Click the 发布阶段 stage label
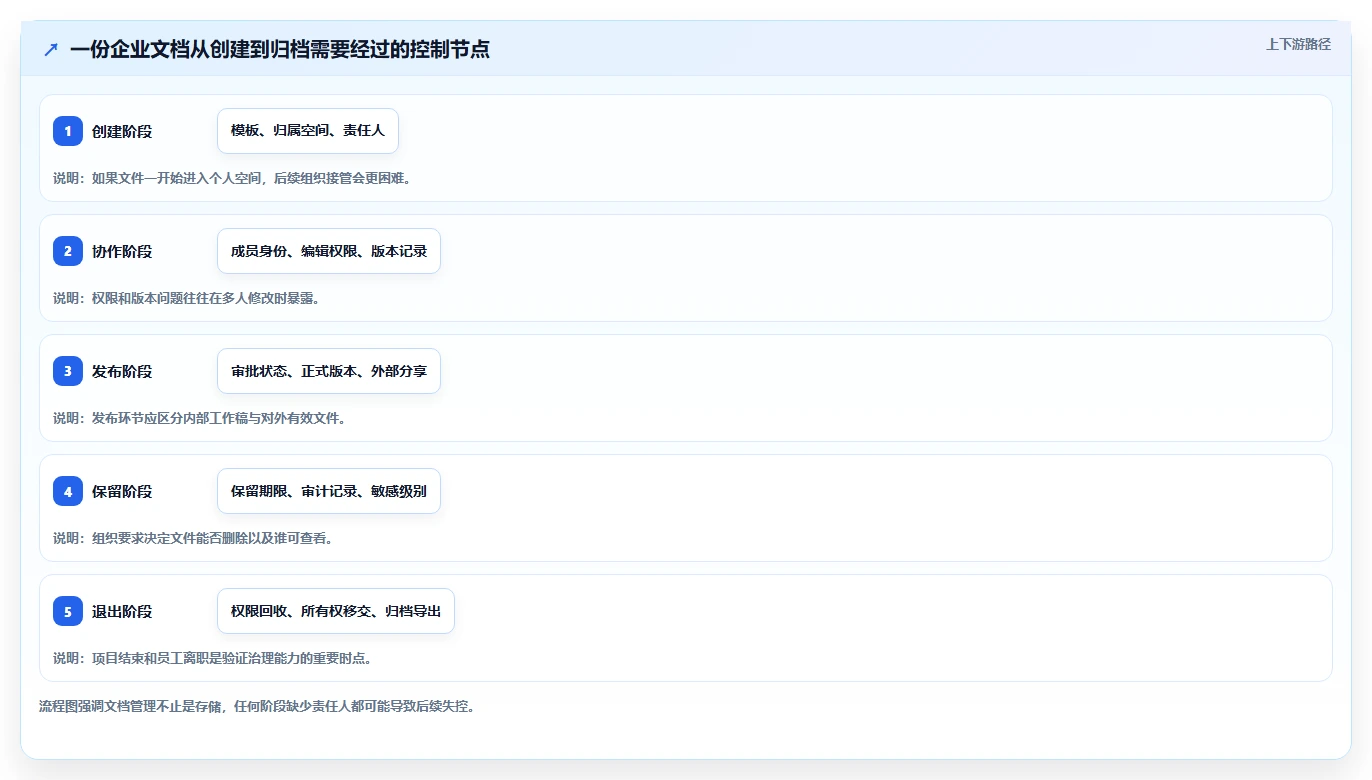1372x780 pixels. pos(122,371)
